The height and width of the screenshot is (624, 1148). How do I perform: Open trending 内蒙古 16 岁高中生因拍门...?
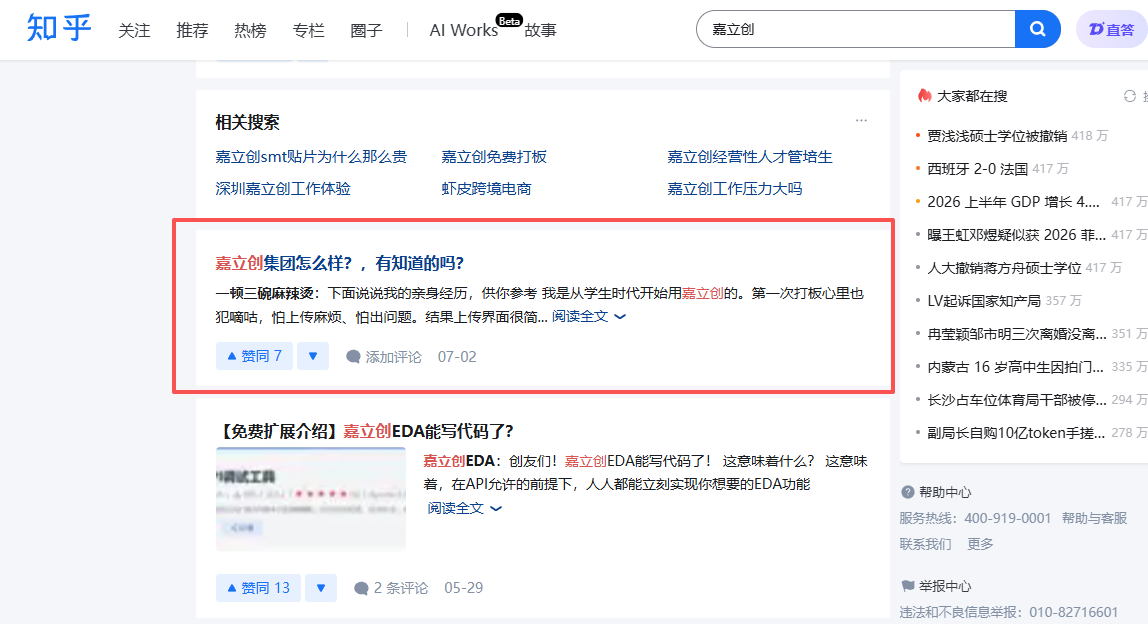click(x=1016, y=367)
